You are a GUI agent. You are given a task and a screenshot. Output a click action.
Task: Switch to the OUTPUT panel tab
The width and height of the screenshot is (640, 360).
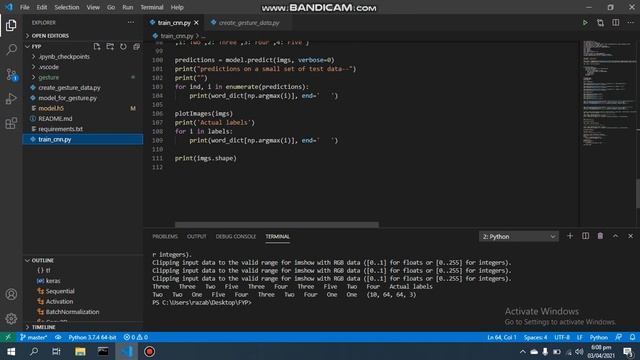point(197,236)
